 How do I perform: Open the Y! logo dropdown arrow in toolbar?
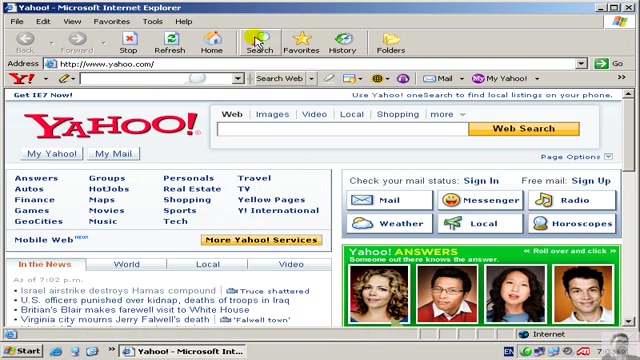point(46,78)
